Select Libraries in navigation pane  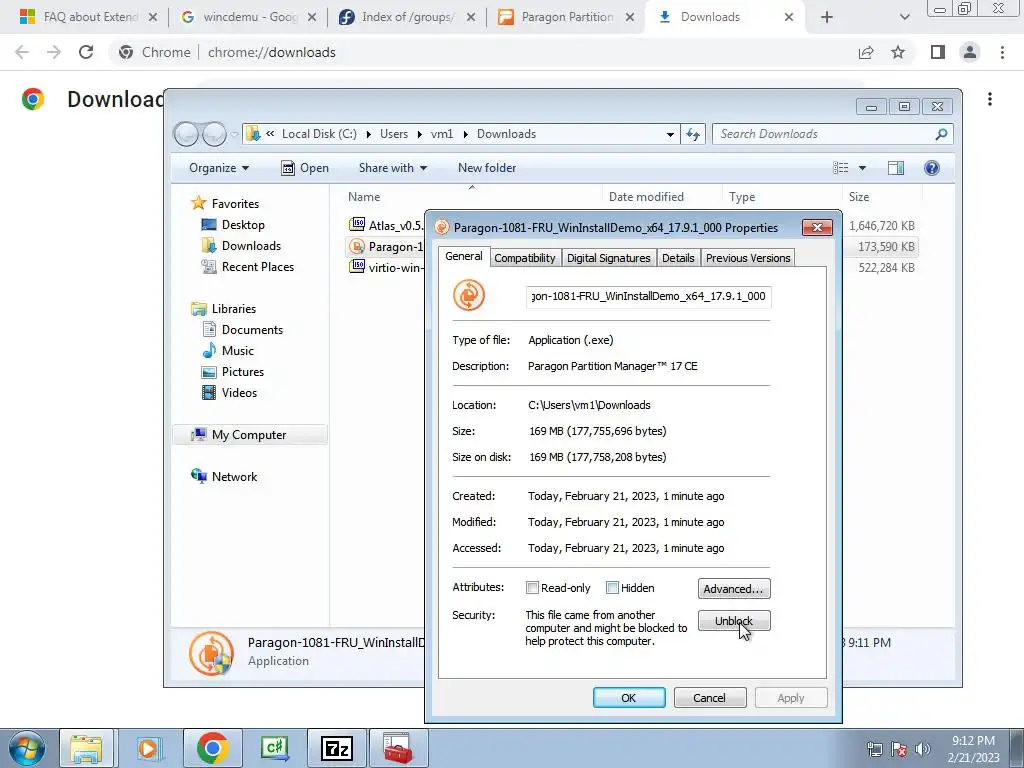233,309
